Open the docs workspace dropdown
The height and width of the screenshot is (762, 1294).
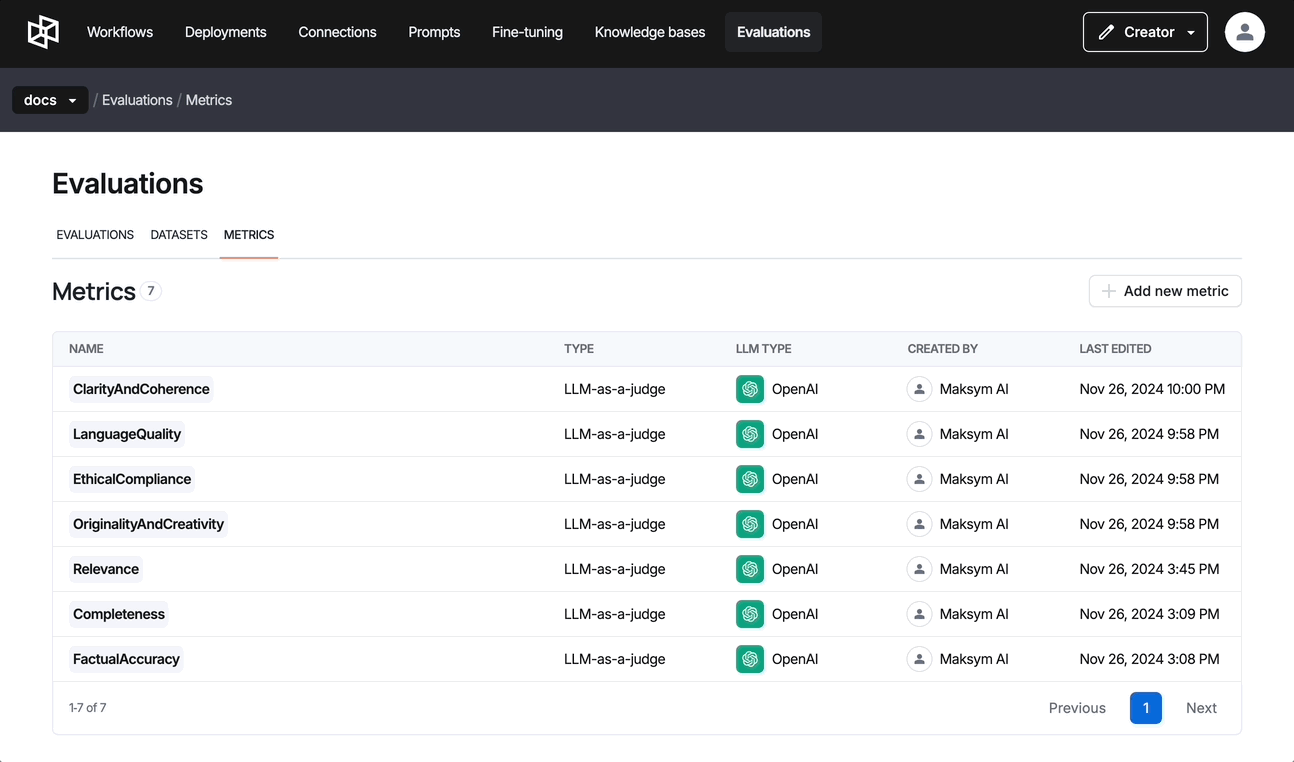point(50,100)
